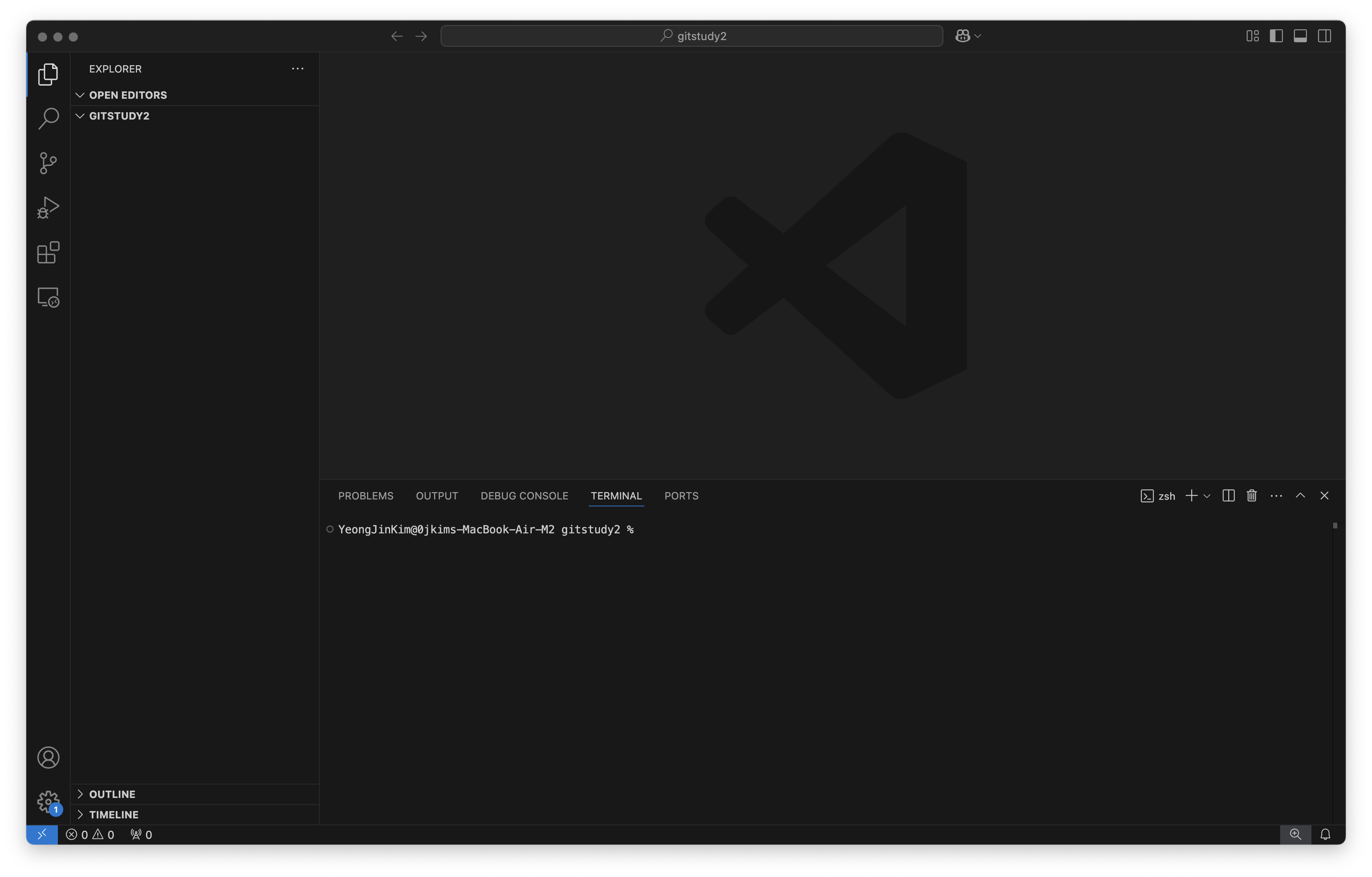Select the Terminal tab
This screenshot has height=877, width=1372.
coord(616,496)
